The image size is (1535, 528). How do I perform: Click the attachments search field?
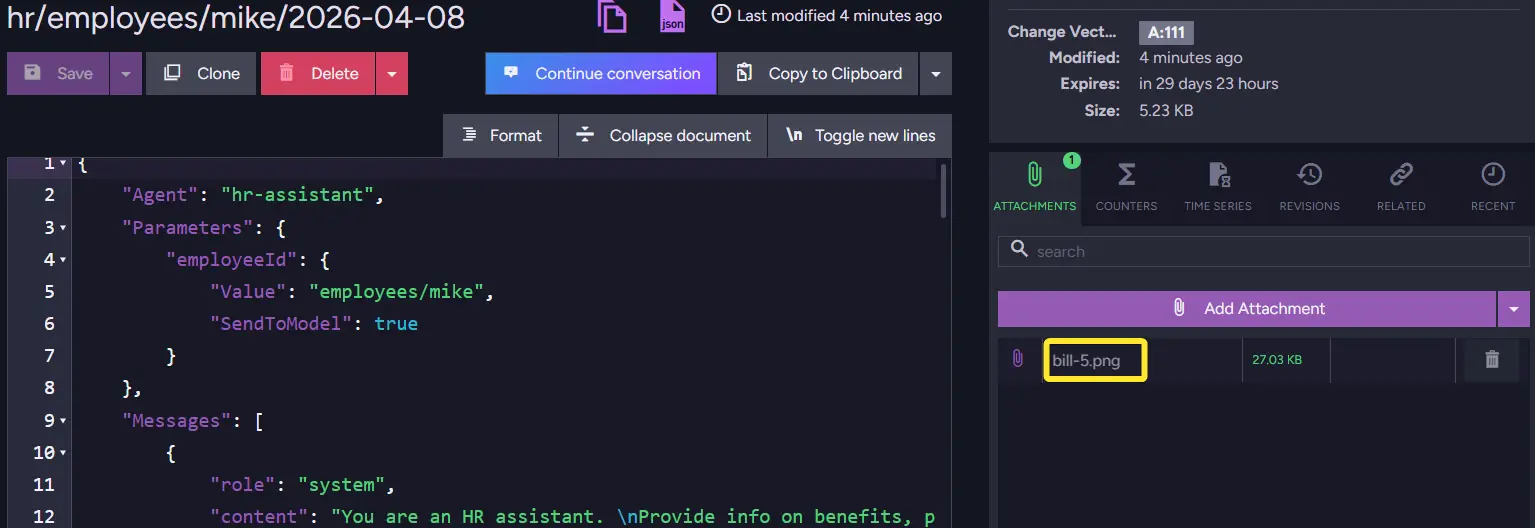(1270, 252)
